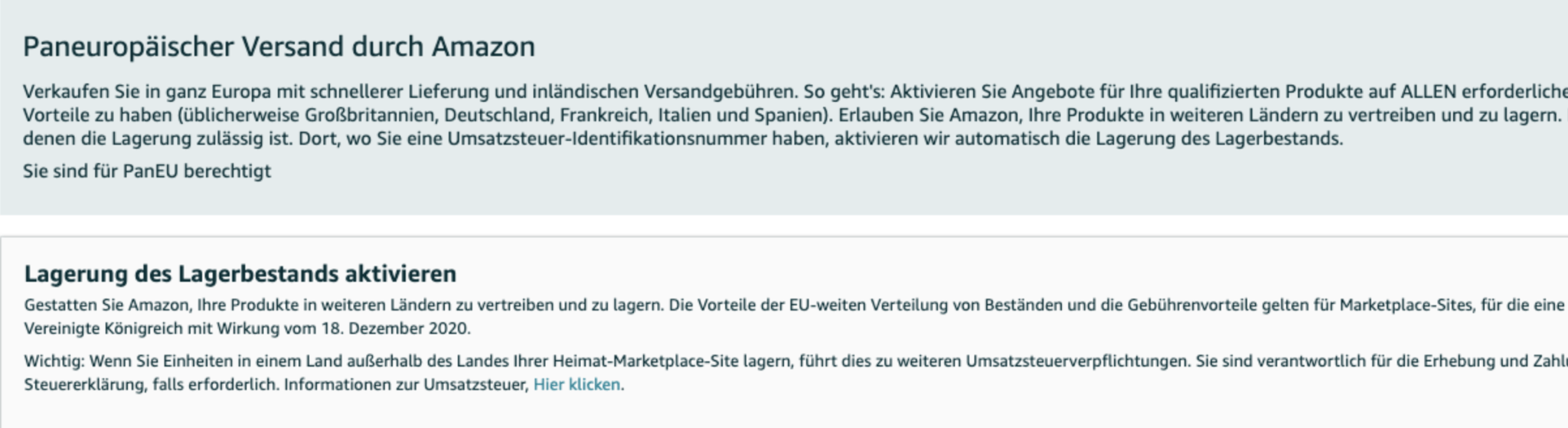The width and height of the screenshot is (1568, 428).
Task: Click 'Großbritannien' in the country list
Action: click(371, 116)
